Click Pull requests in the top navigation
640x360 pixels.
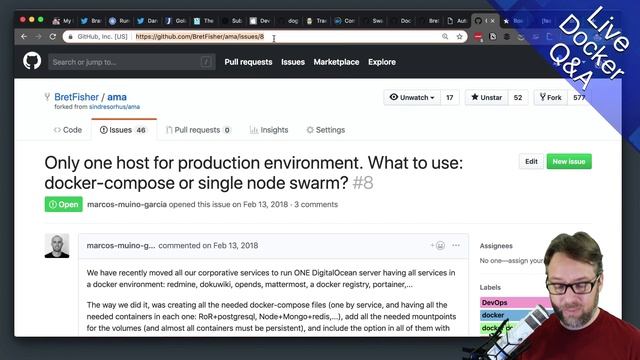248,62
